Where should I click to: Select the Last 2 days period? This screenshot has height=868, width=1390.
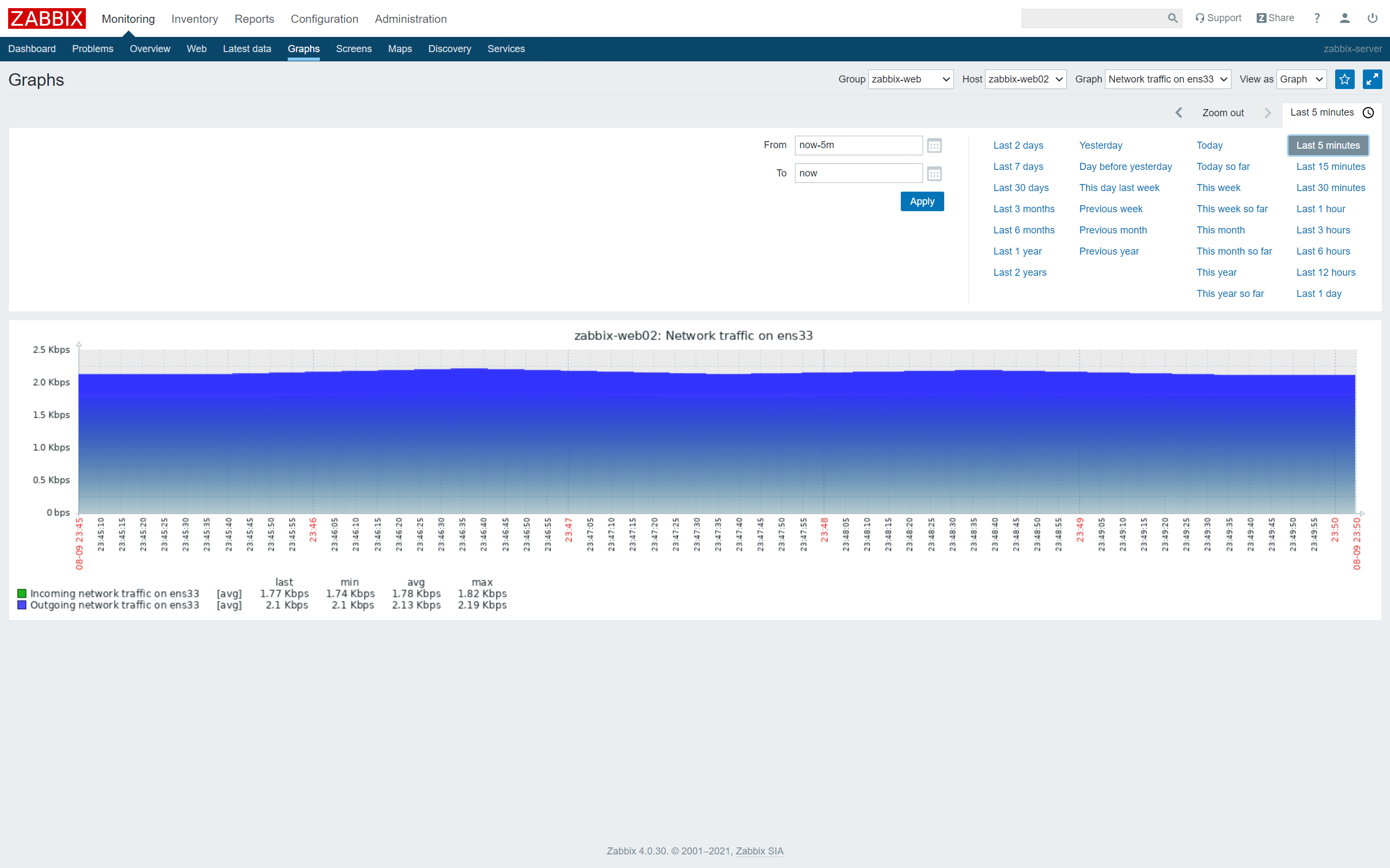coord(1018,145)
